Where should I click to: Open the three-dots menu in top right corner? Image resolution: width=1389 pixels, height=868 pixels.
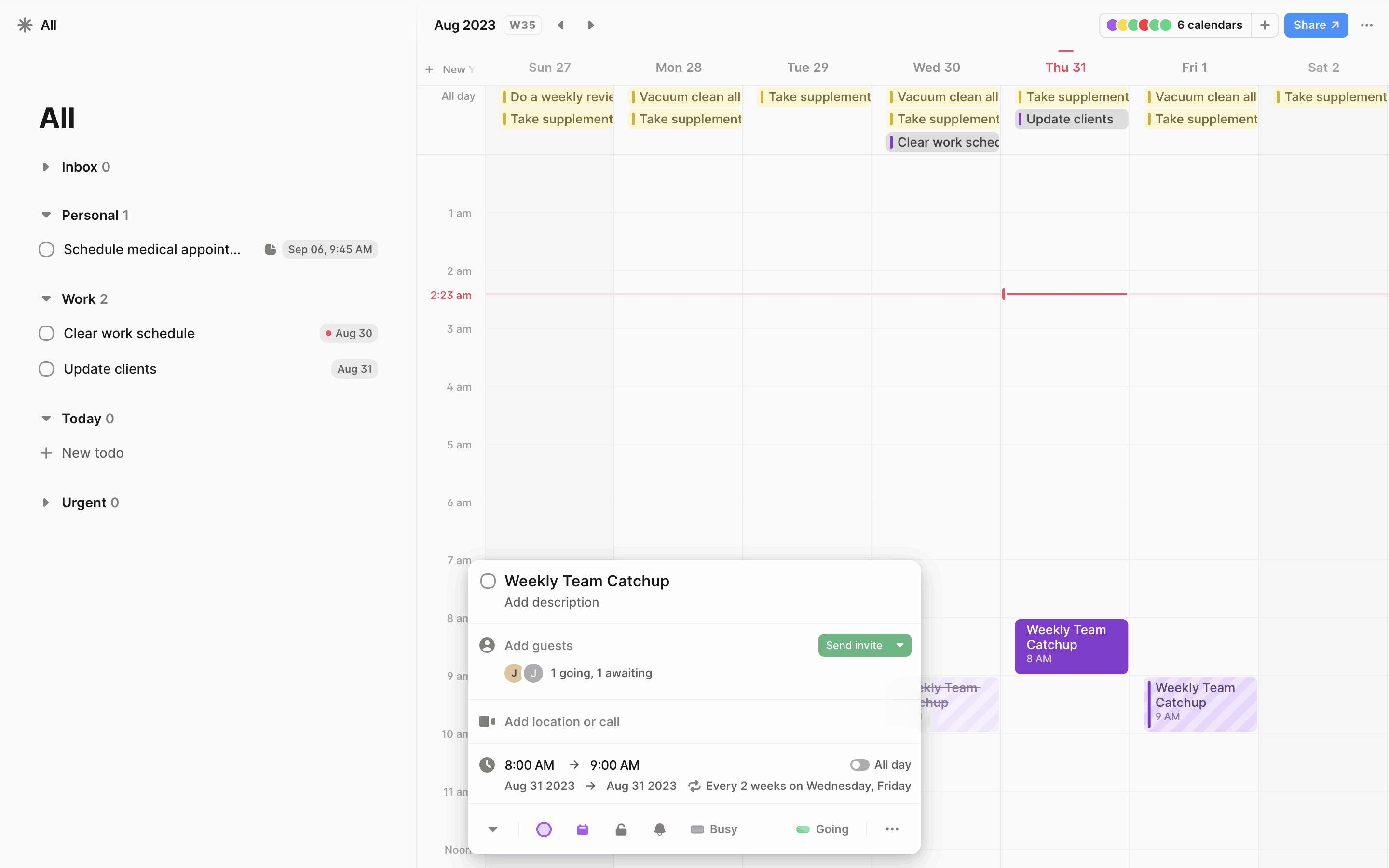(x=1367, y=25)
